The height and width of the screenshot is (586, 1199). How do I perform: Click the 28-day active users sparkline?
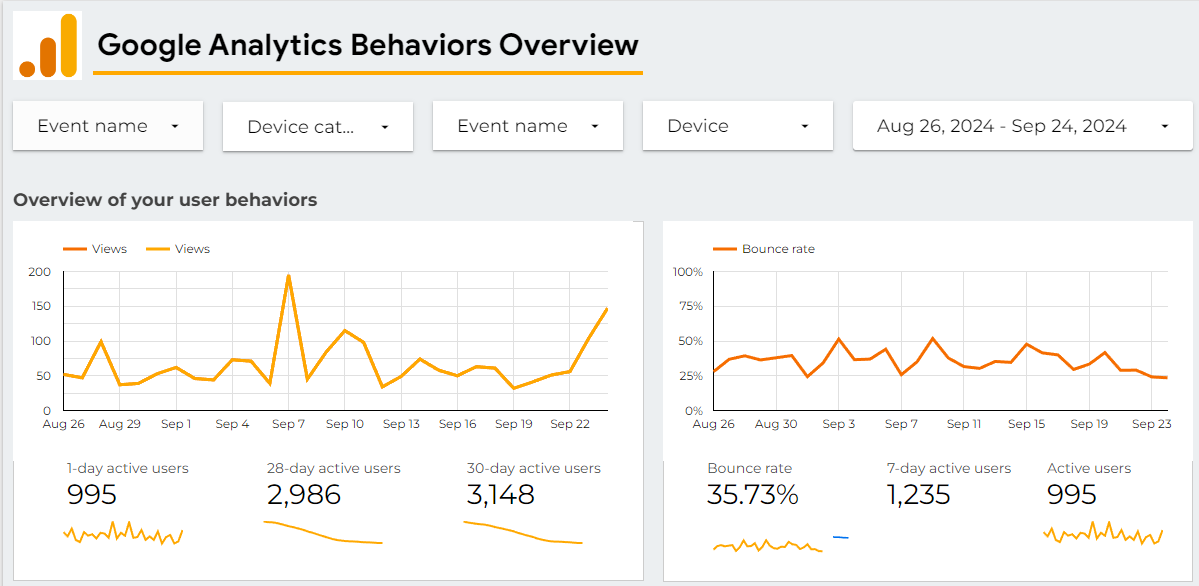323,532
